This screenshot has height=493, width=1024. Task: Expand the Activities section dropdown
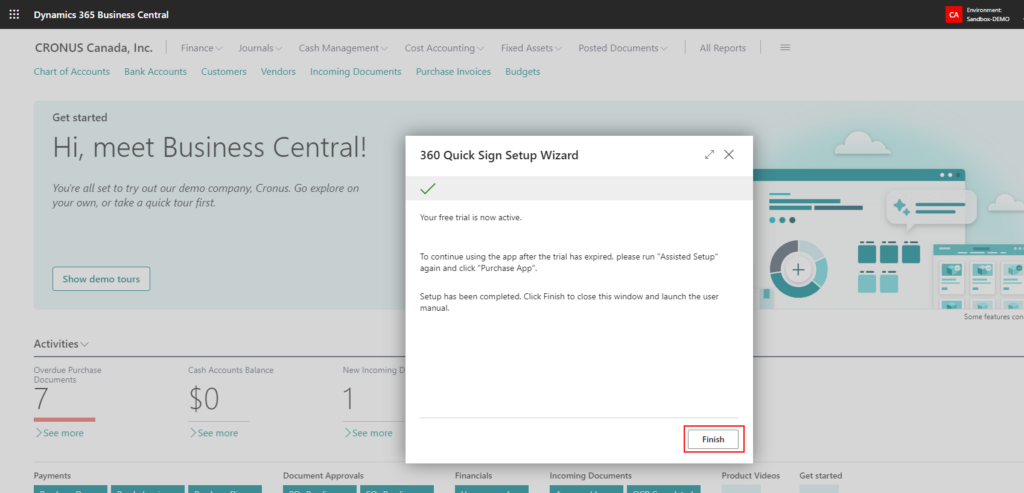[61, 343]
